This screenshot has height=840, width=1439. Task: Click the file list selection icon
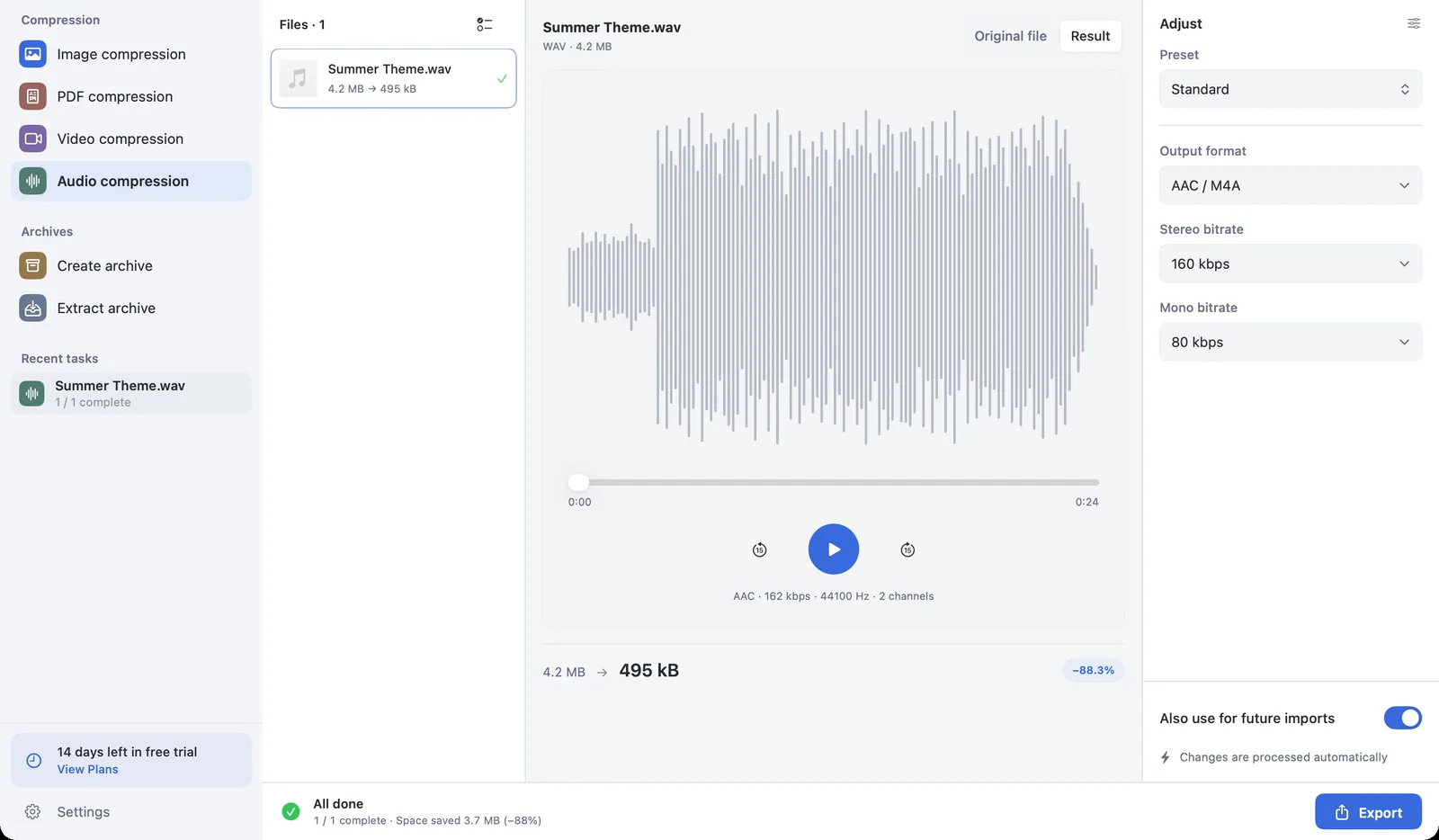coord(485,24)
